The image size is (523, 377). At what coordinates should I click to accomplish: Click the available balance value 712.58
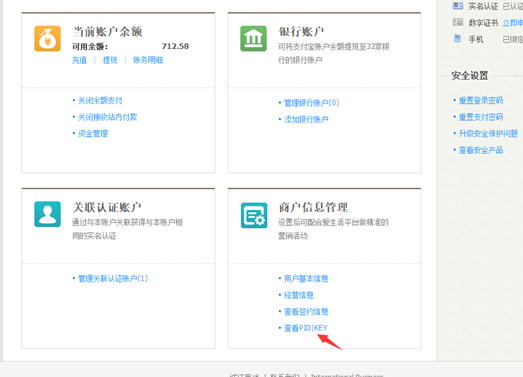(x=175, y=46)
